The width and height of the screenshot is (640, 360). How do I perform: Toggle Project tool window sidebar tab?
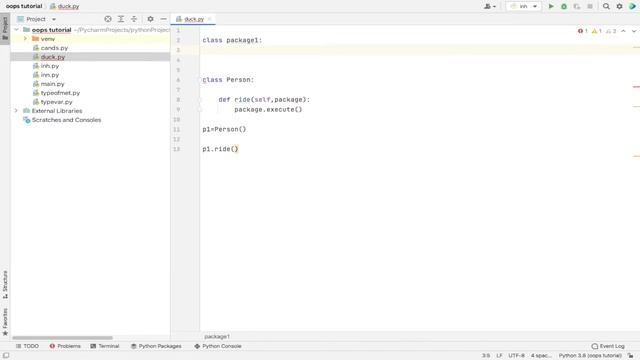tap(5, 29)
